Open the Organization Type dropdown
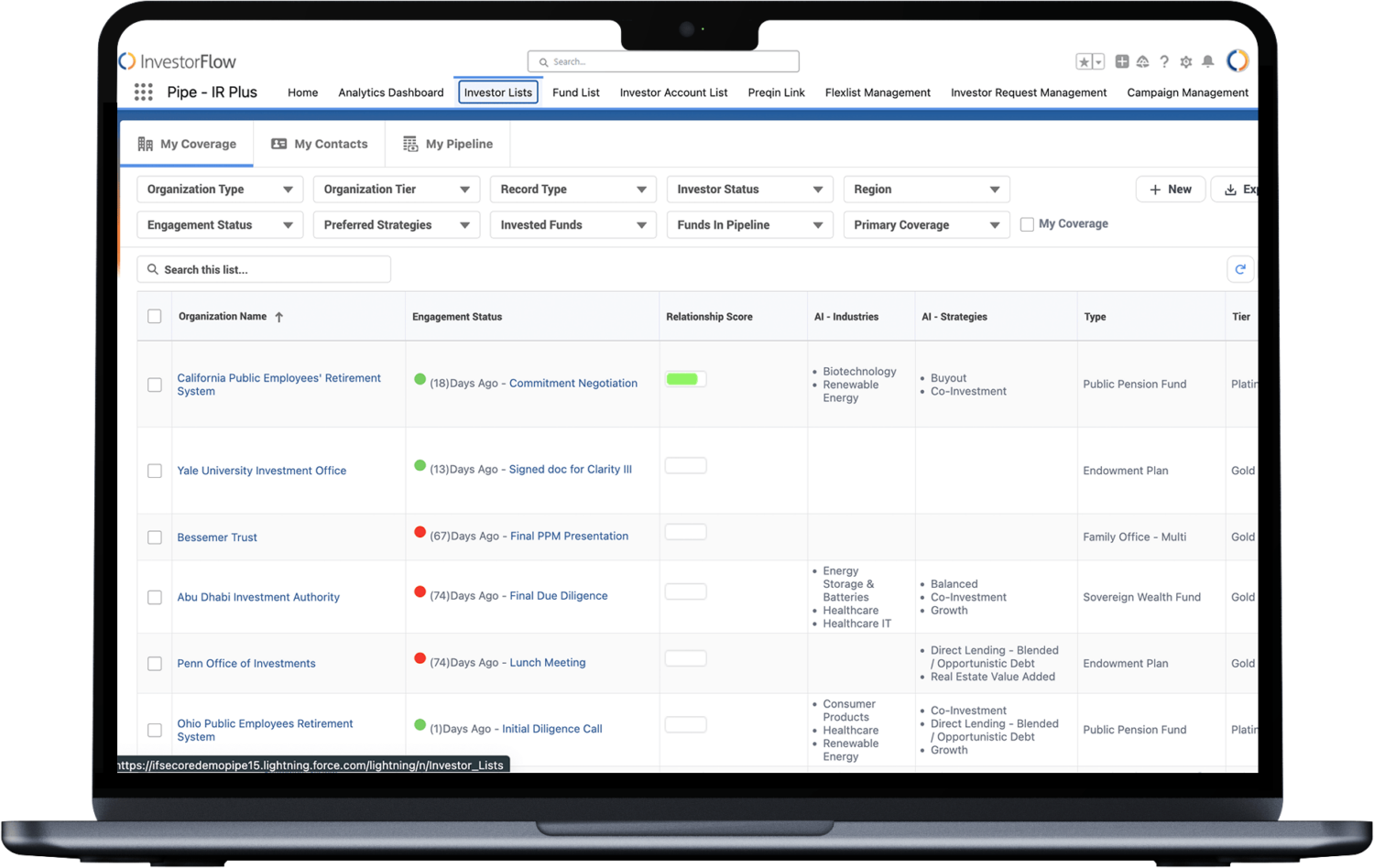Image resolution: width=1374 pixels, height=868 pixels. (220, 190)
